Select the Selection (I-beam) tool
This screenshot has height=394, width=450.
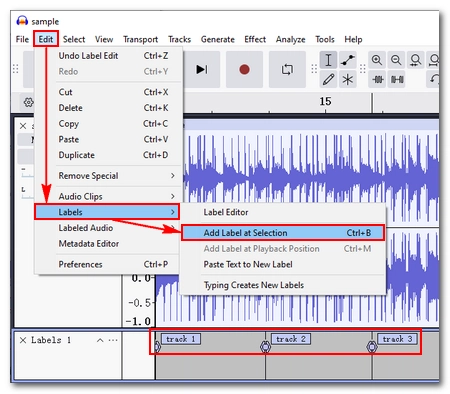tap(328, 60)
